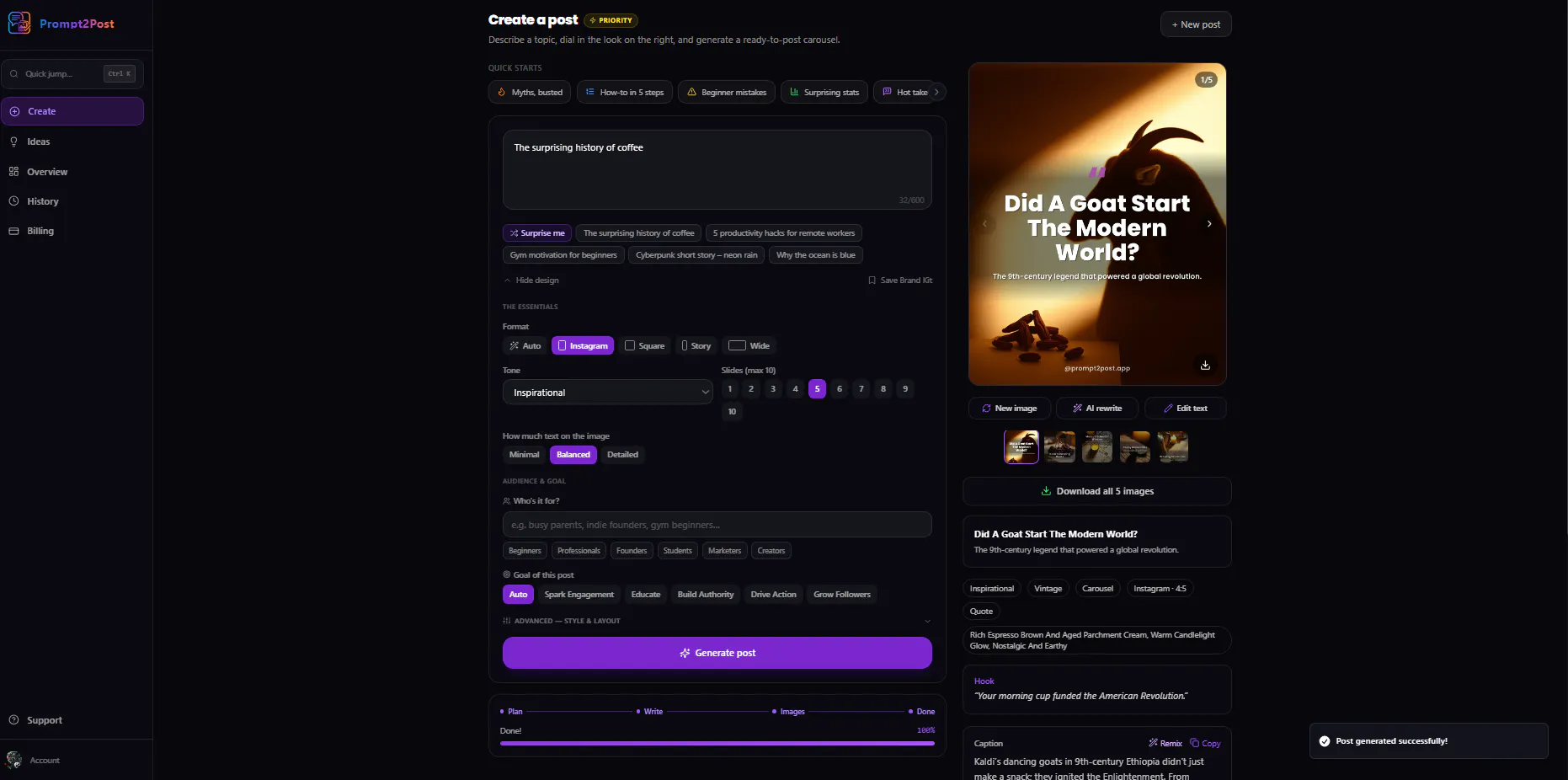Click Generate post button
The height and width of the screenshot is (780, 1568).
pyautogui.click(x=717, y=653)
